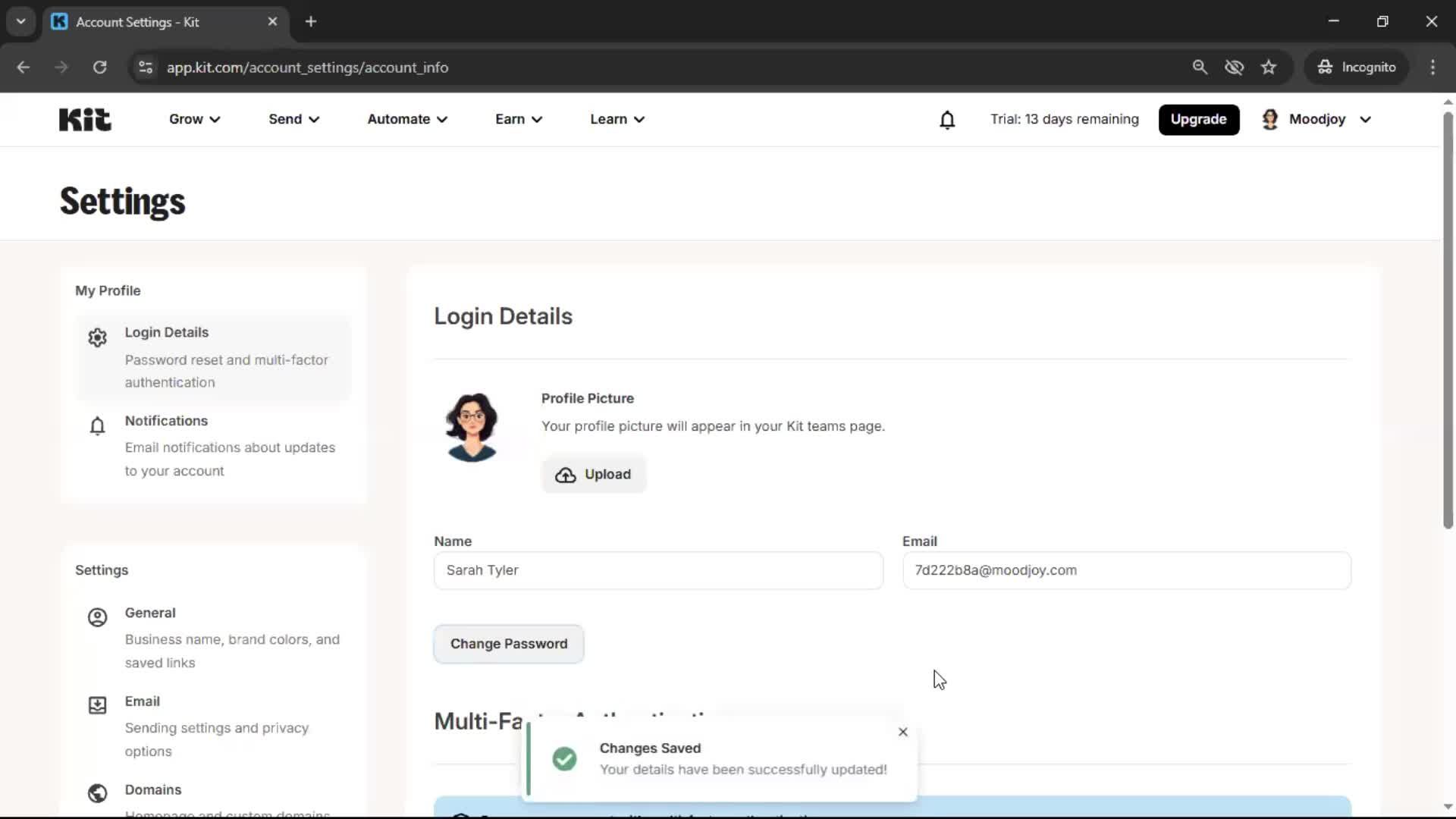Click the Domains globe icon
Image resolution: width=1456 pixels, height=819 pixels.
[97, 793]
